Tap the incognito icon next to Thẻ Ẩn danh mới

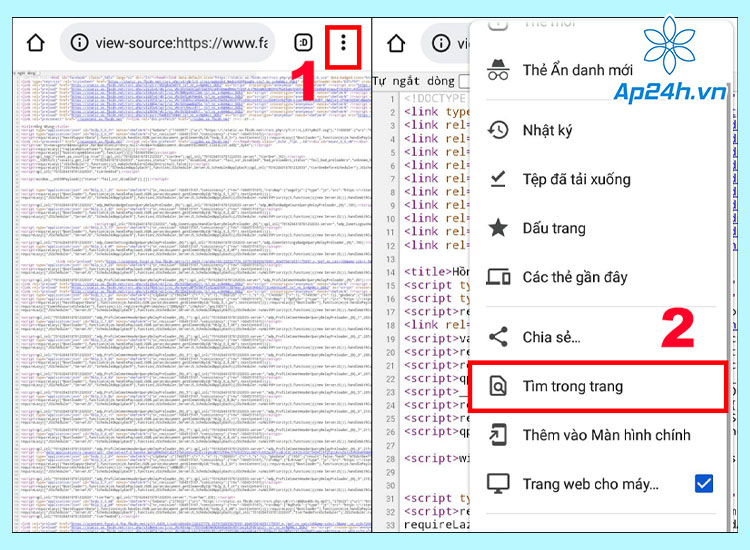(498, 70)
